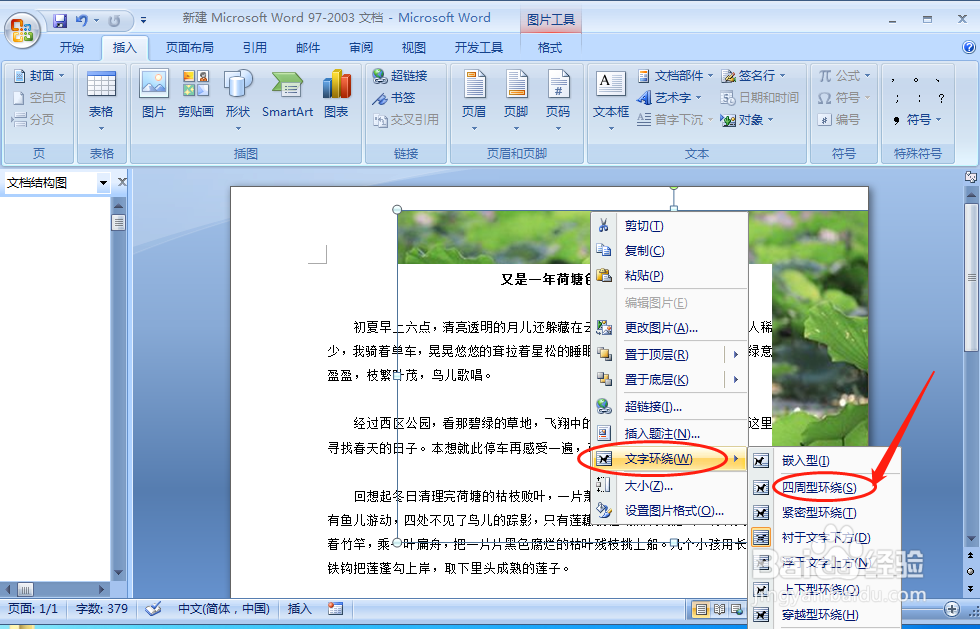This screenshot has width=980, height=629.
Task: Toggle insert/overtype mode in status bar
Action: [299, 609]
